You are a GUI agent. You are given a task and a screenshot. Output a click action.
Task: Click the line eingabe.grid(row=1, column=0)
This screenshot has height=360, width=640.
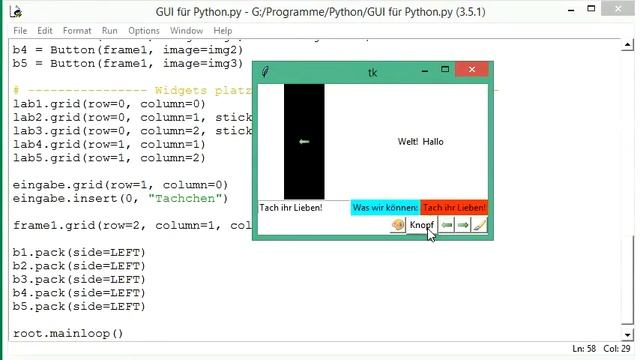(120, 185)
